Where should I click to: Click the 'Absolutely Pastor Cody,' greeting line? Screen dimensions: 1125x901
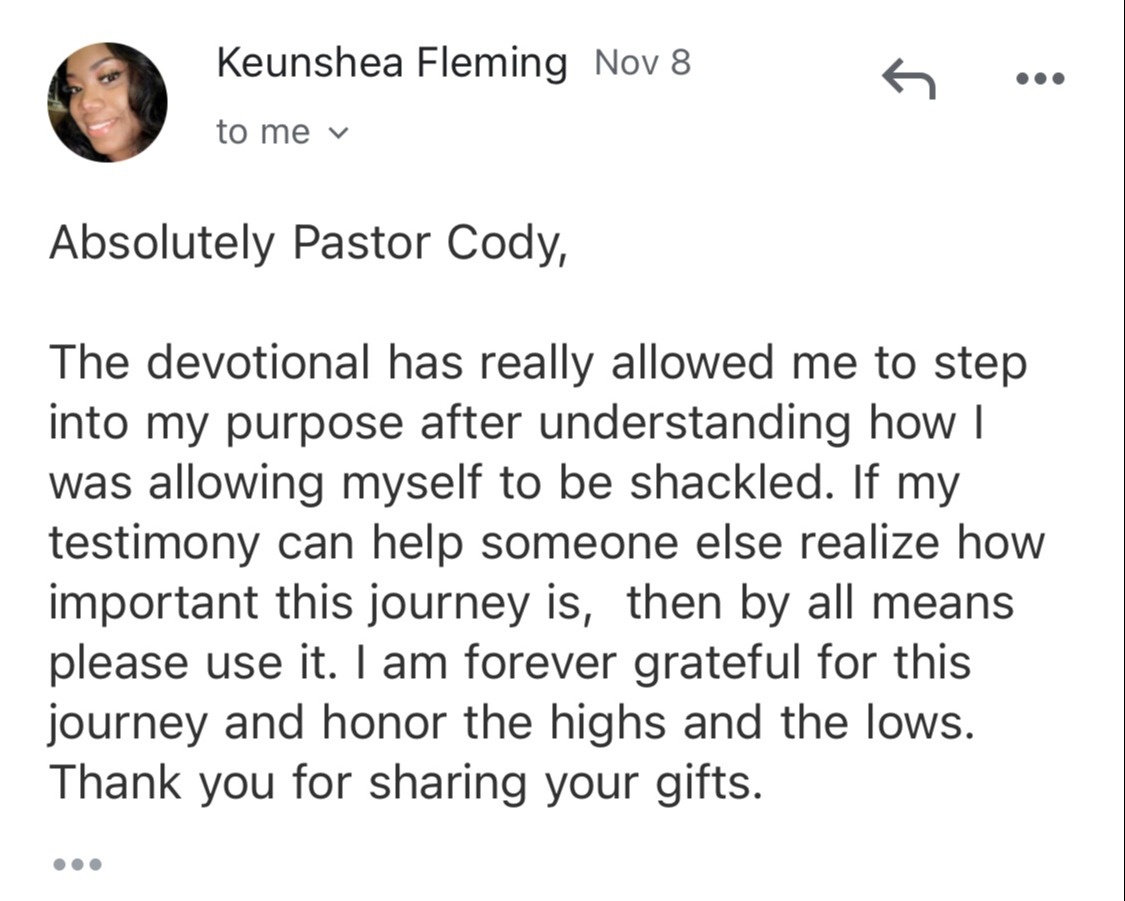[308, 245]
